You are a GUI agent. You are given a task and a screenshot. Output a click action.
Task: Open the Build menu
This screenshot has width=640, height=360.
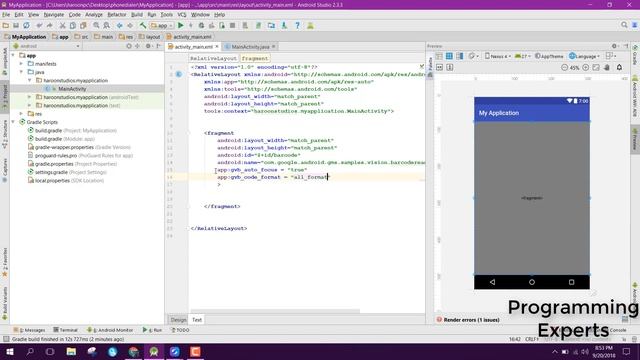pyautogui.click(x=137, y=15)
